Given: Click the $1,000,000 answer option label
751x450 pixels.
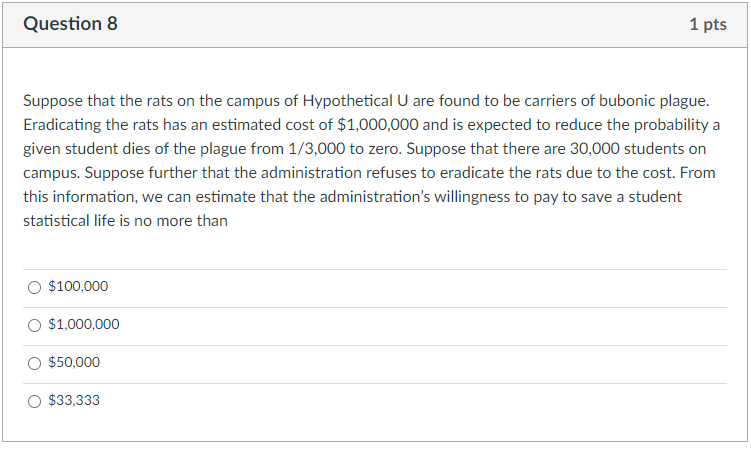Looking at the screenshot, I should click(x=84, y=325).
